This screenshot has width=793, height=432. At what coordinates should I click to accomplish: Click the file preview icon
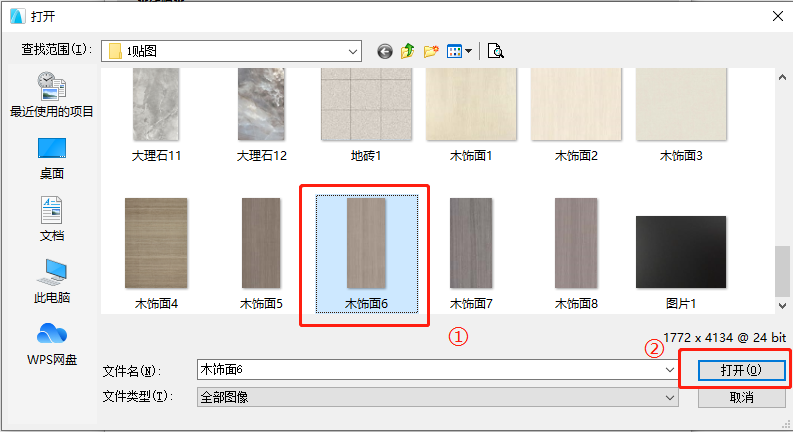tap(495, 51)
